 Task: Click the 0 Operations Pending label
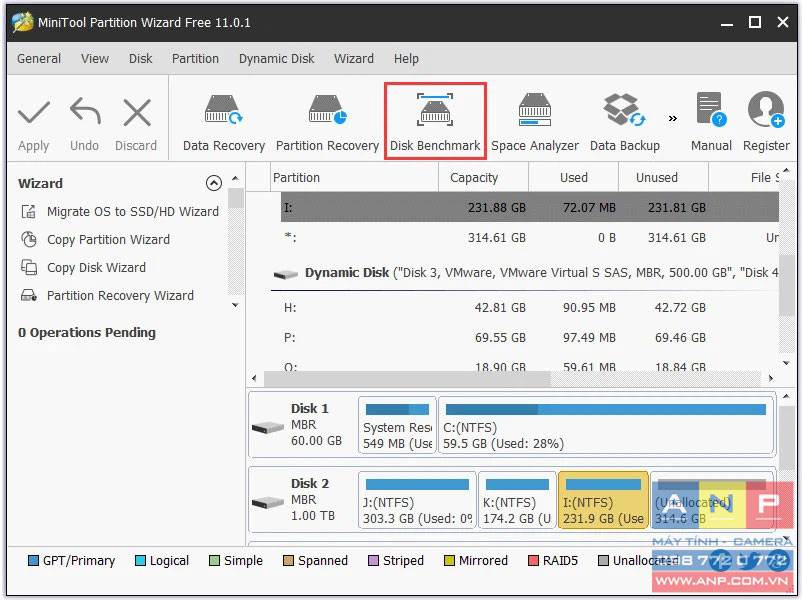(x=87, y=332)
